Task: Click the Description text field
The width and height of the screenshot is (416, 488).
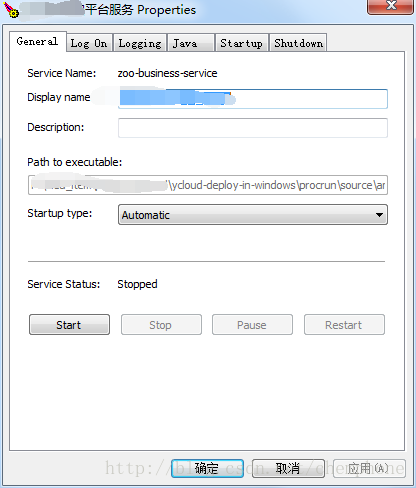Action: pyautogui.click(x=253, y=128)
